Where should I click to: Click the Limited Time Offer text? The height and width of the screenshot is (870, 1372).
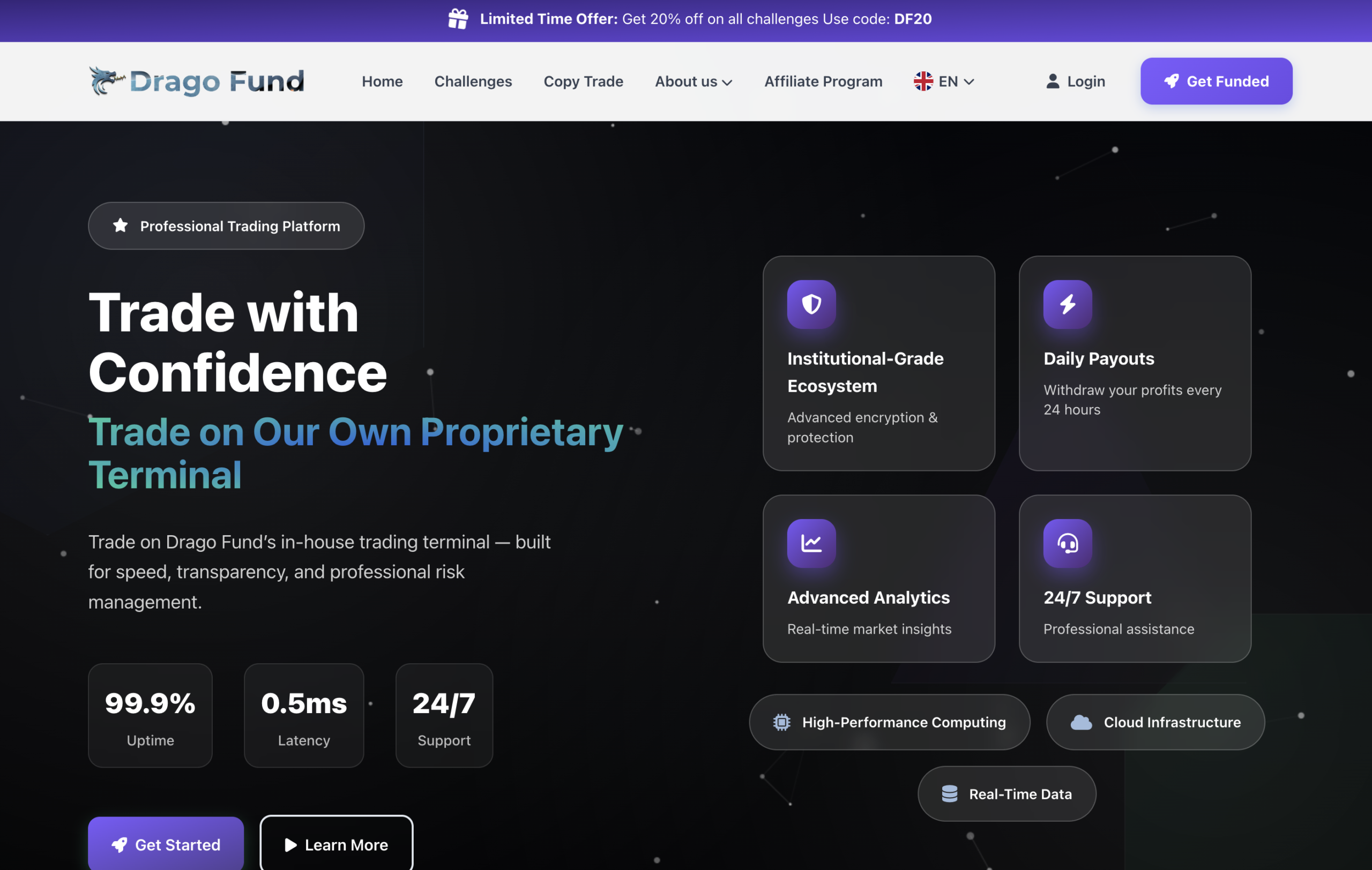click(x=548, y=19)
